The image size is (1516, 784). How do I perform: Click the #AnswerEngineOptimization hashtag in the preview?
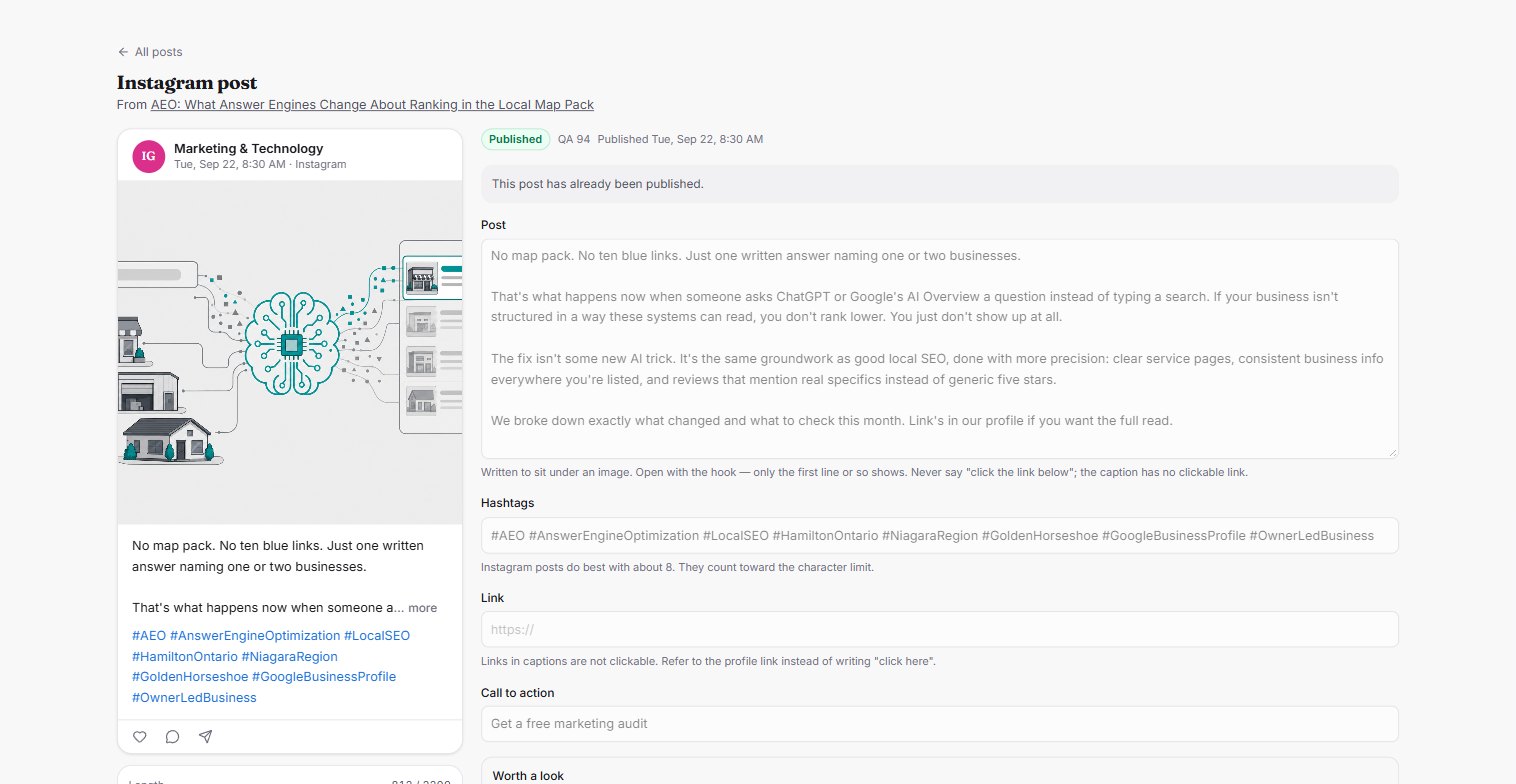[x=255, y=636]
